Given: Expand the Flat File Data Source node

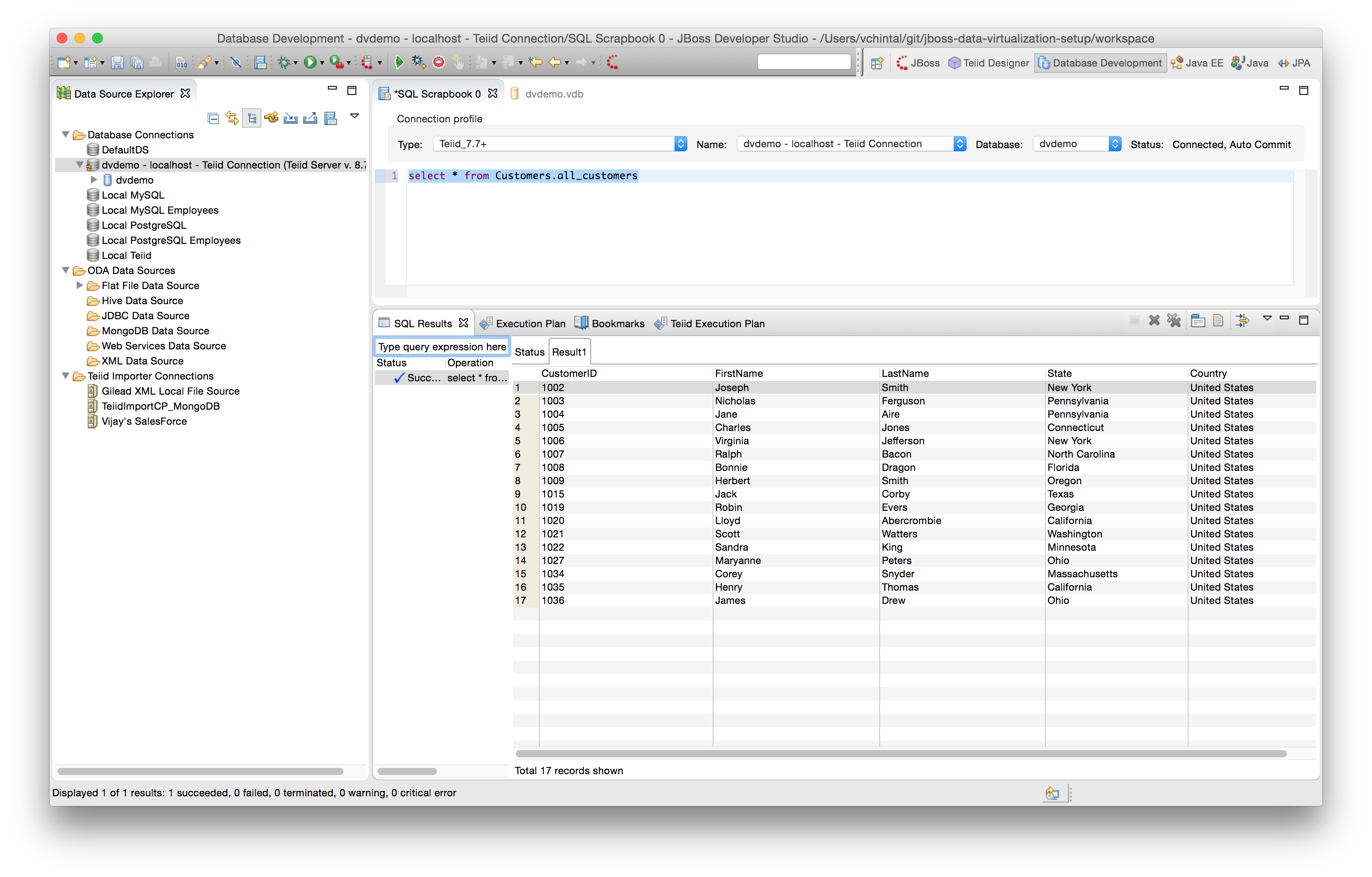Looking at the screenshot, I should pos(80,285).
